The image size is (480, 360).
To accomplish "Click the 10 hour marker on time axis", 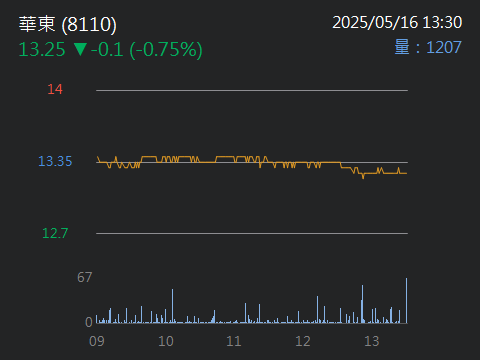I will click(166, 341).
